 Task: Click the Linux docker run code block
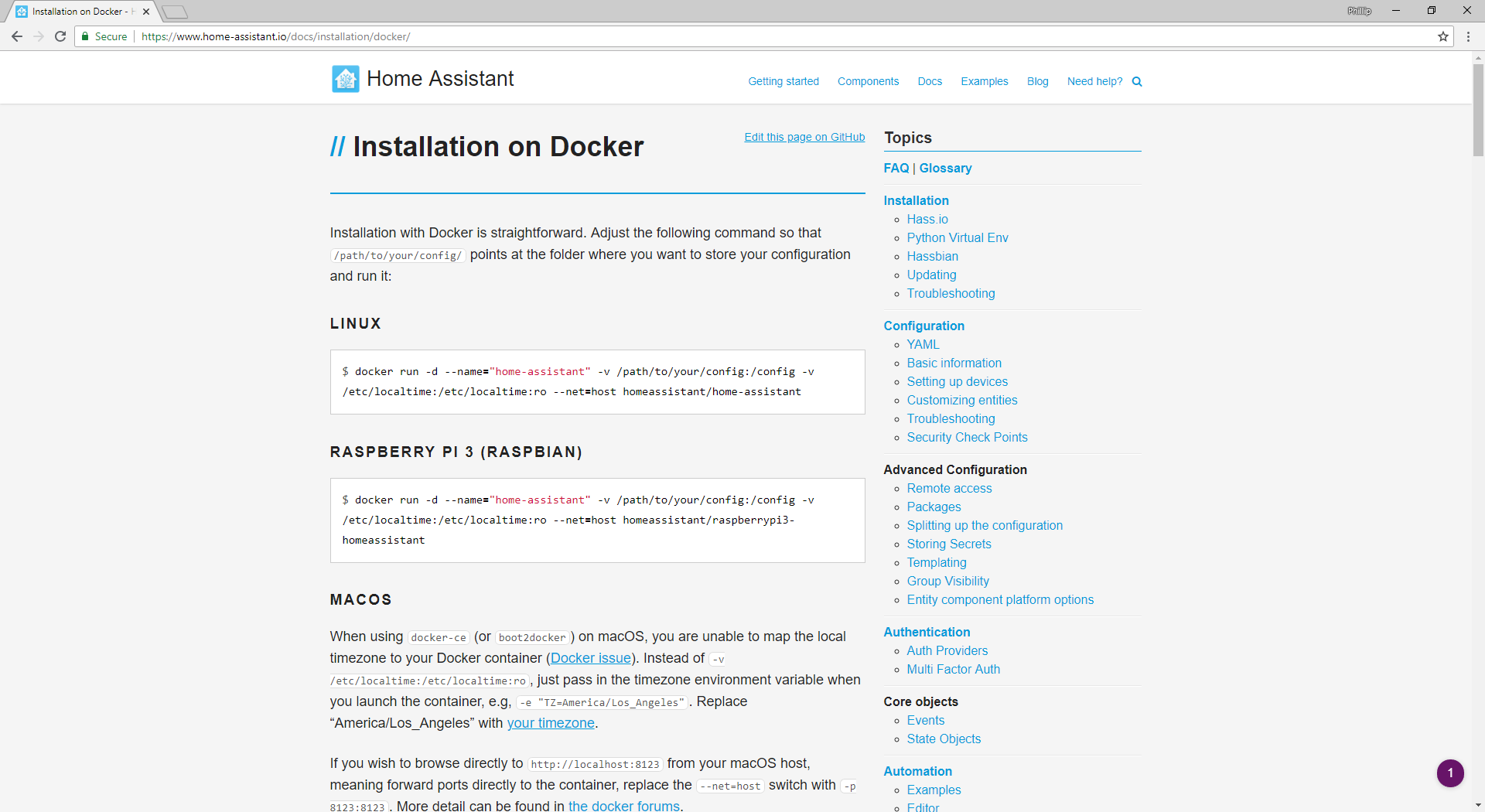pyautogui.click(x=597, y=382)
